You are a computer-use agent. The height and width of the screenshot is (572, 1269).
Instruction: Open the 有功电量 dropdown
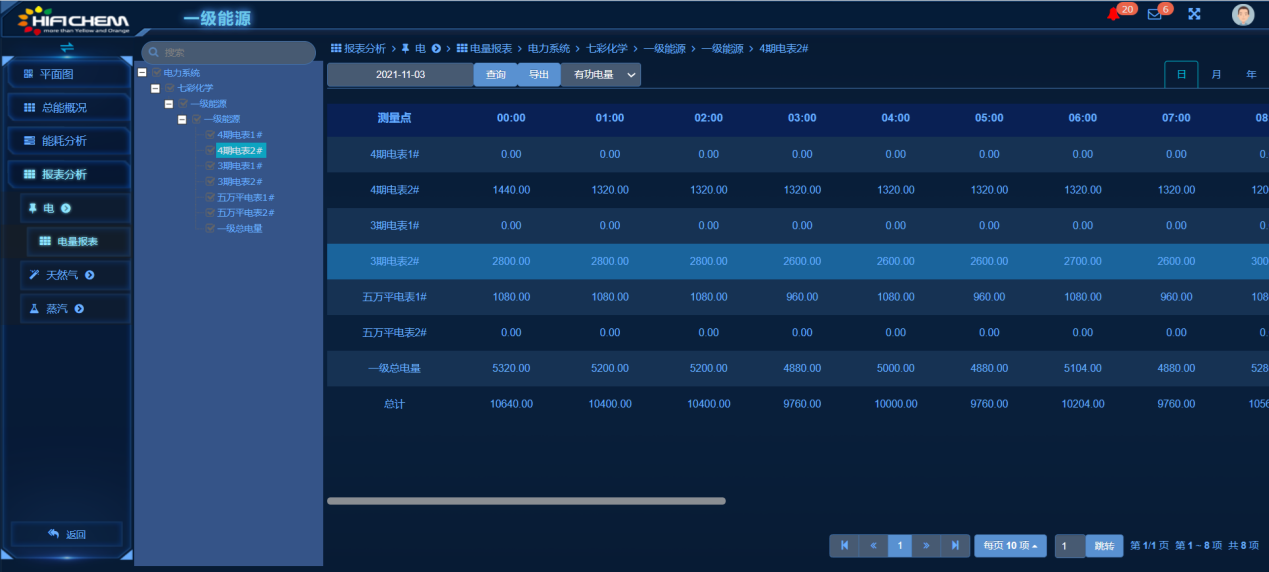click(601, 75)
